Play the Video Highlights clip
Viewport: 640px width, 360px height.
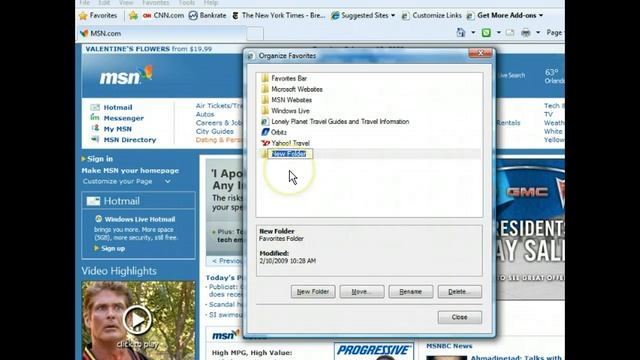(x=138, y=320)
